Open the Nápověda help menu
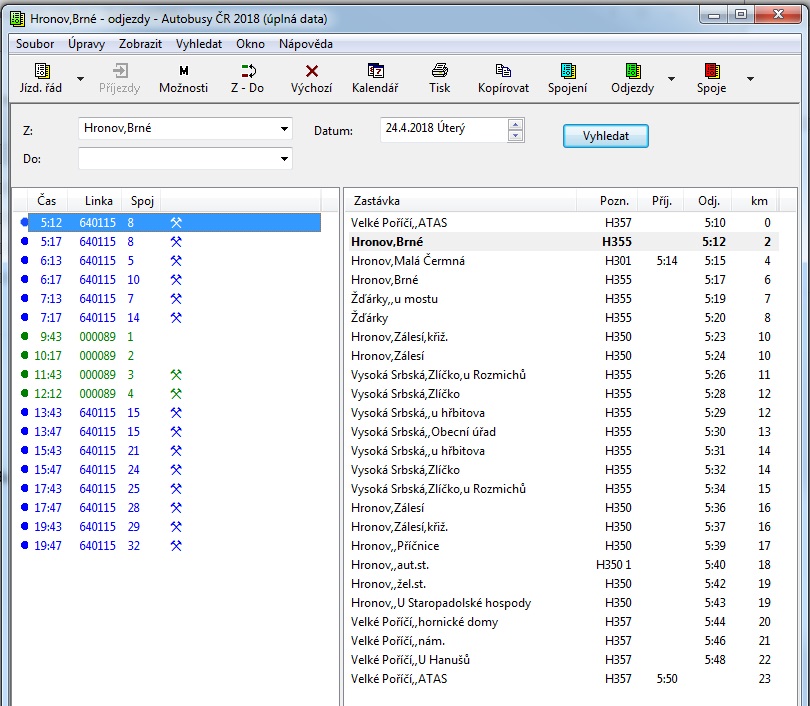The image size is (810, 706). (x=305, y=44)
